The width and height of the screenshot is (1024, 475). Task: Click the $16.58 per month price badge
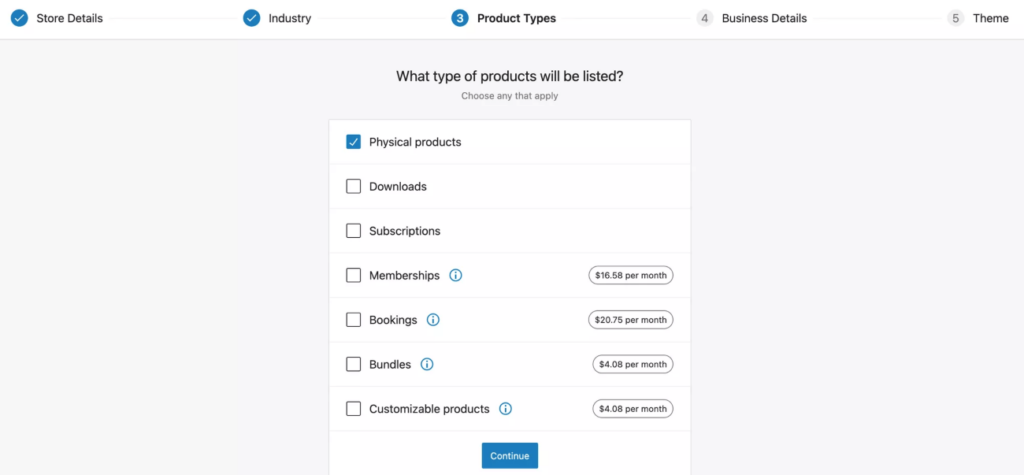coord(631,275)
